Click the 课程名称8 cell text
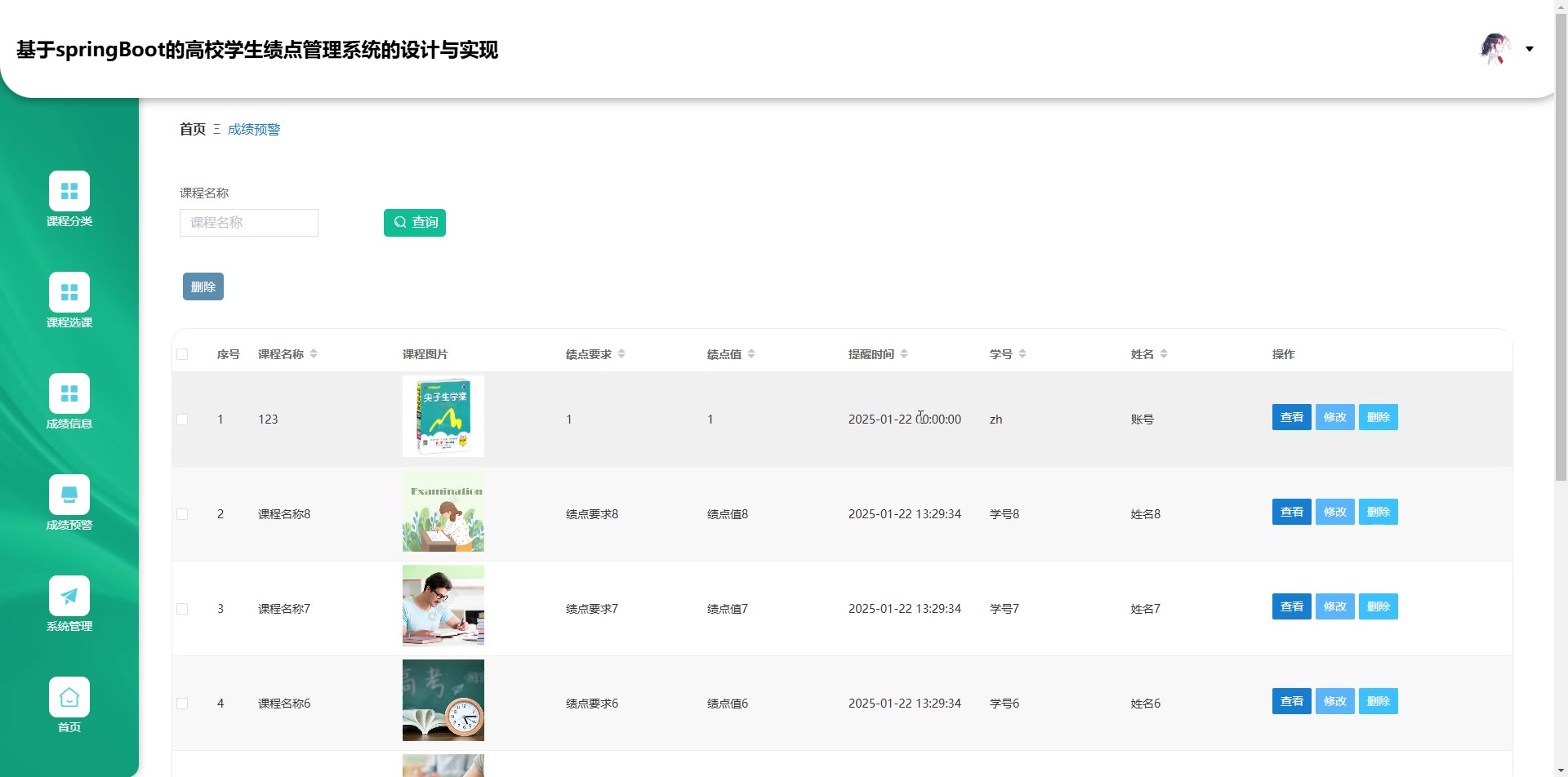 [x=284, y=514]
